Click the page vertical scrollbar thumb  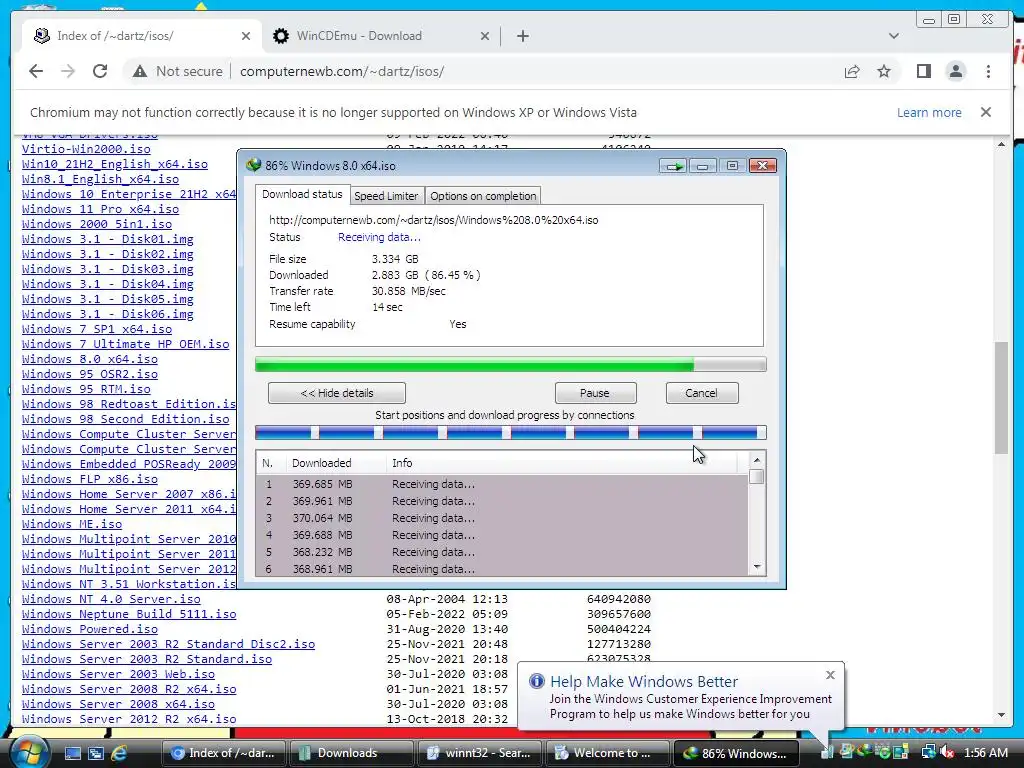tap(1001, 398)
